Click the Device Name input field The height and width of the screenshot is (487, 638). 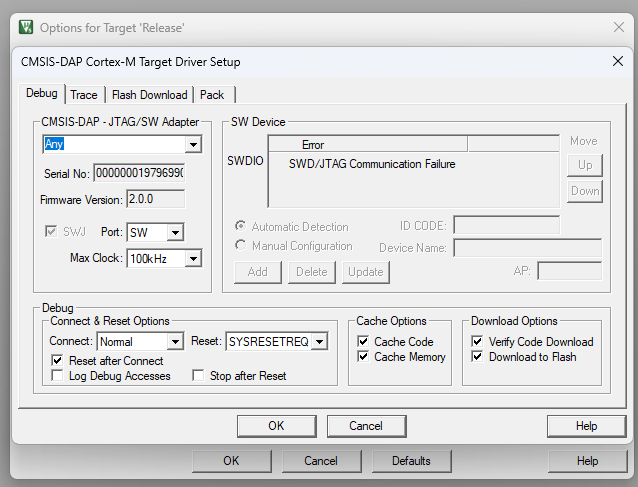(x=528, y=247)
